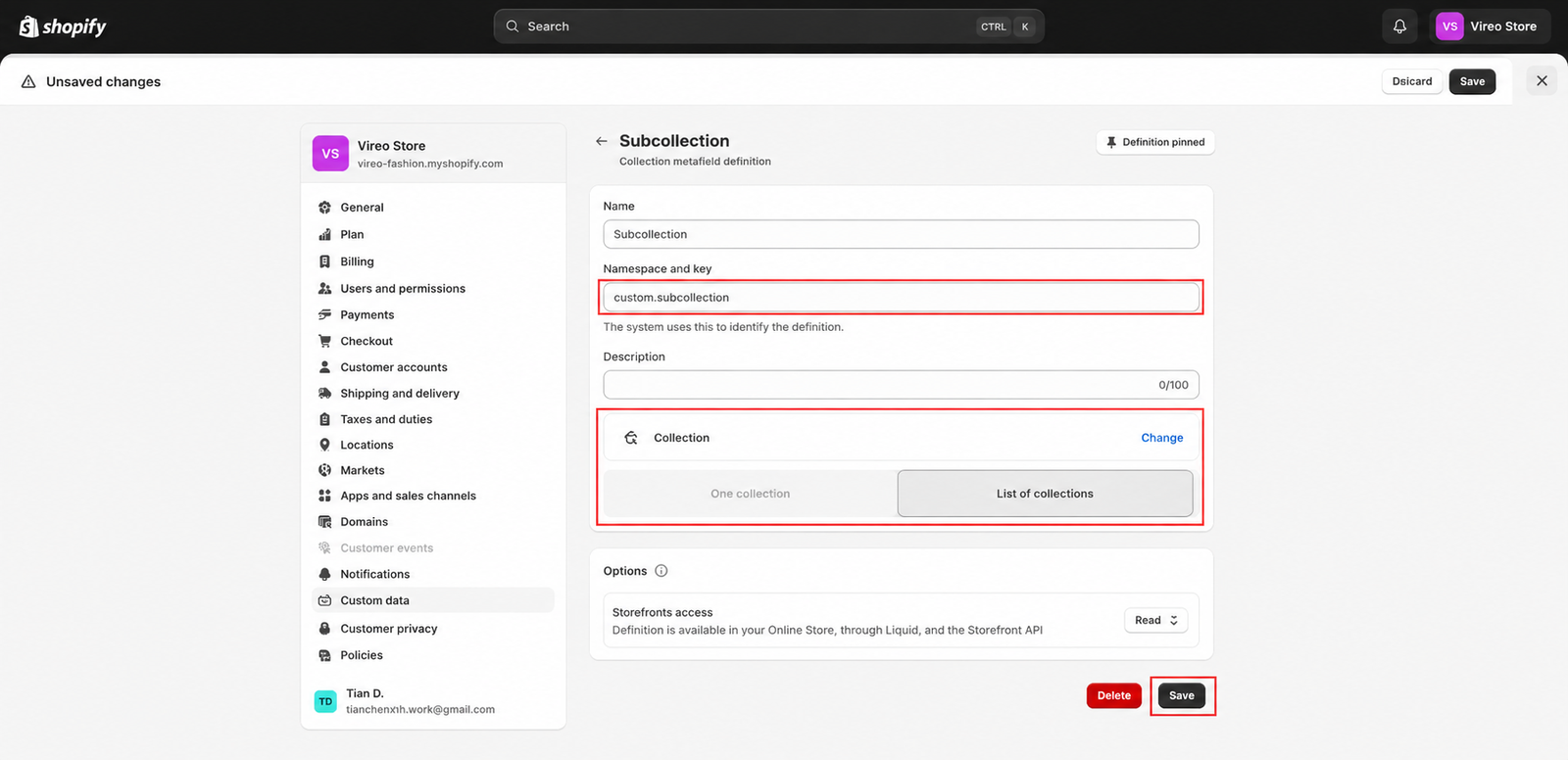Screen dimensions: 1568x760
Task: Open the Vireo Store account menu
Action: pos(1490,26)
